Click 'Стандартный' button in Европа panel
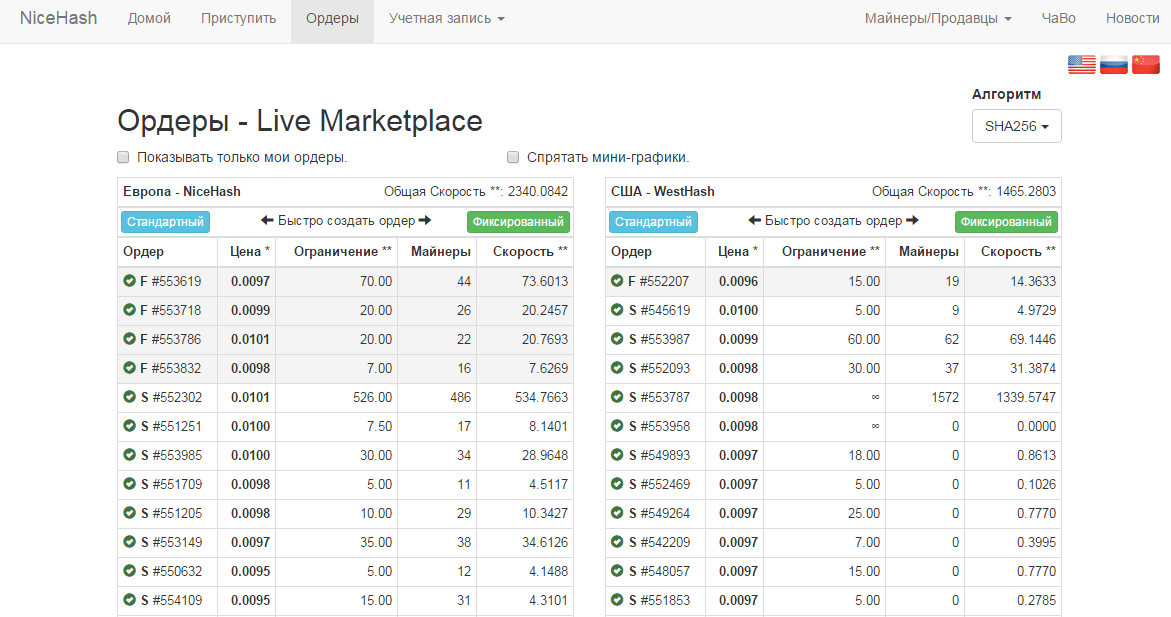This screenshot has width=1171, height=617. (x=165, y=222)
